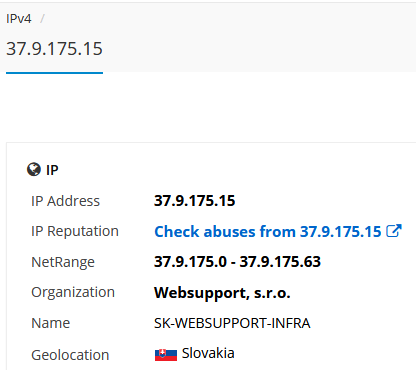This screenshot has width=416, height=370.
Task: Click the IP Reputation field label
Action: click(75, 231)
